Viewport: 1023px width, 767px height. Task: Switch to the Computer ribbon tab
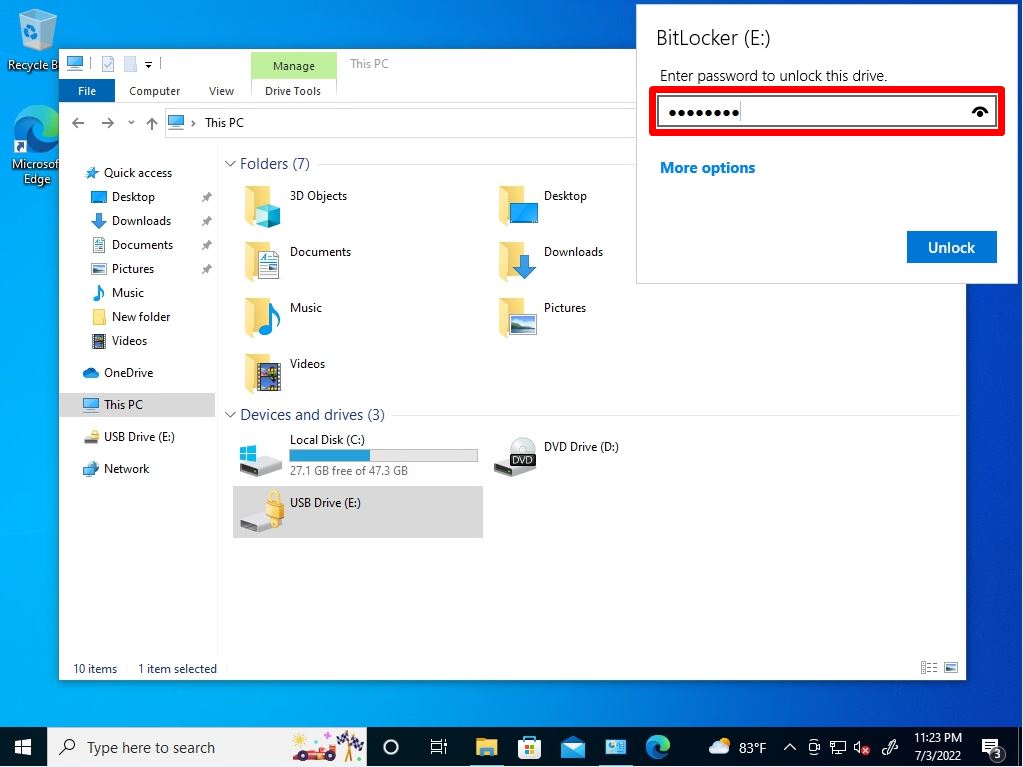pos(154,91)
